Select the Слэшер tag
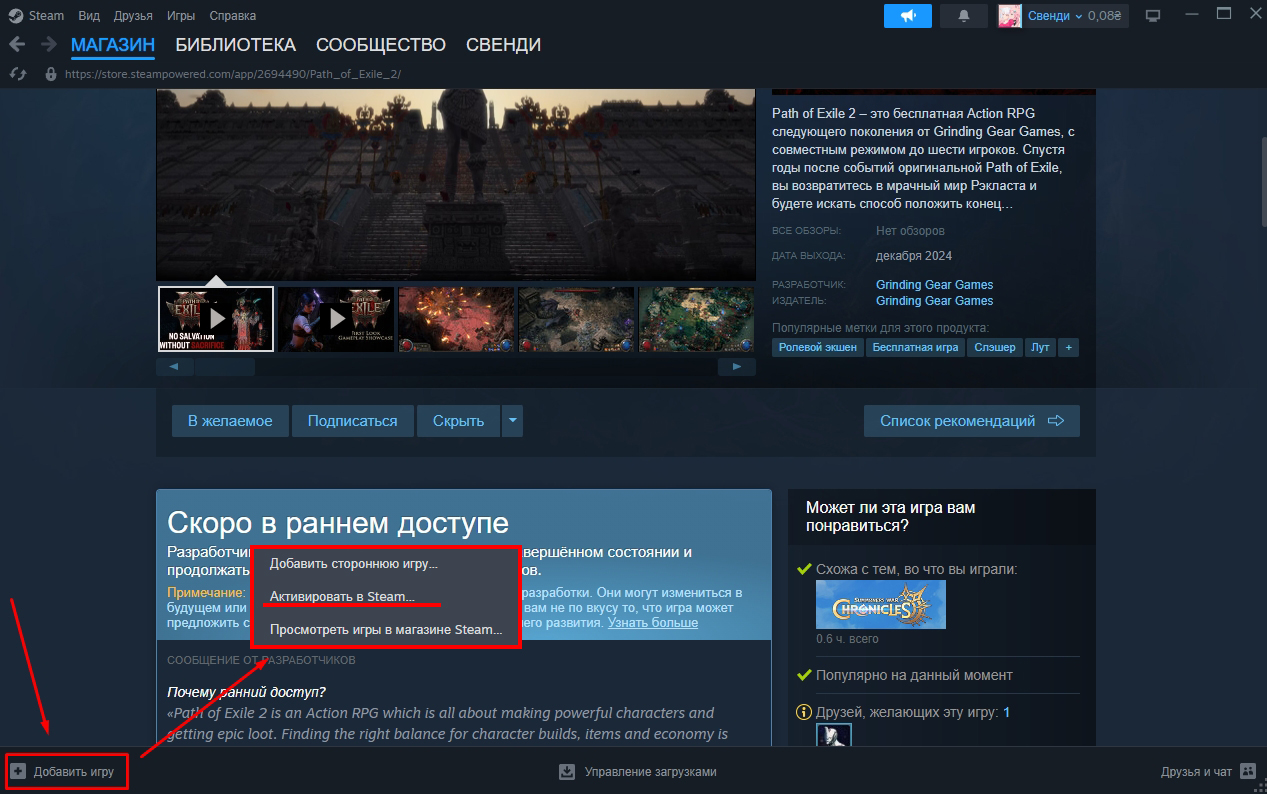1267x794 pixels. (x=995, y=347)
